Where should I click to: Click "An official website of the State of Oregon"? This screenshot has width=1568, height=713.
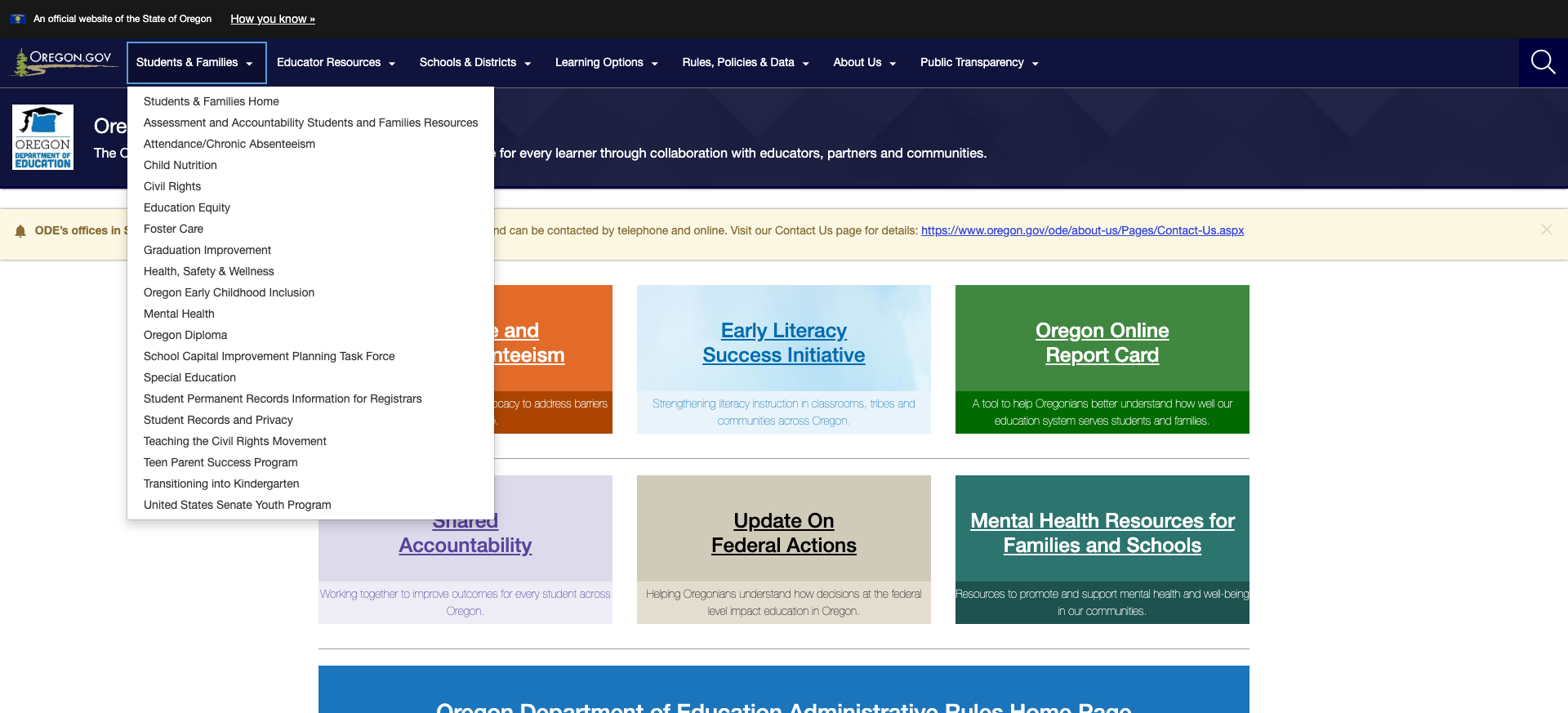pos(122,19)
